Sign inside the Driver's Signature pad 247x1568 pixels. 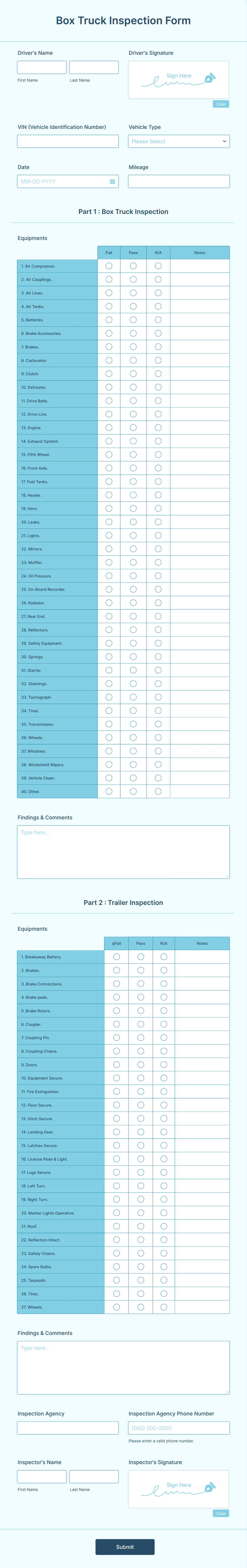pyautogui.click(x=178, y=79)
